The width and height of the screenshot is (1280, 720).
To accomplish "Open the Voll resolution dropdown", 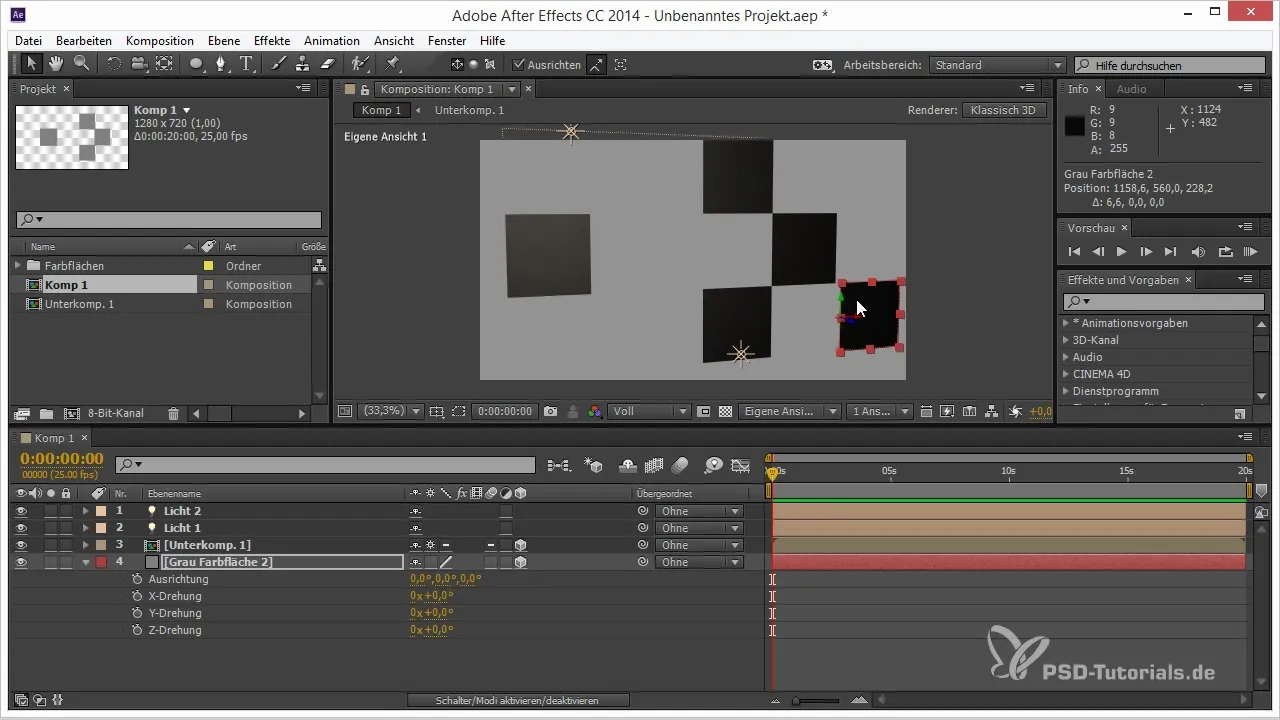I will coord(650,411).
